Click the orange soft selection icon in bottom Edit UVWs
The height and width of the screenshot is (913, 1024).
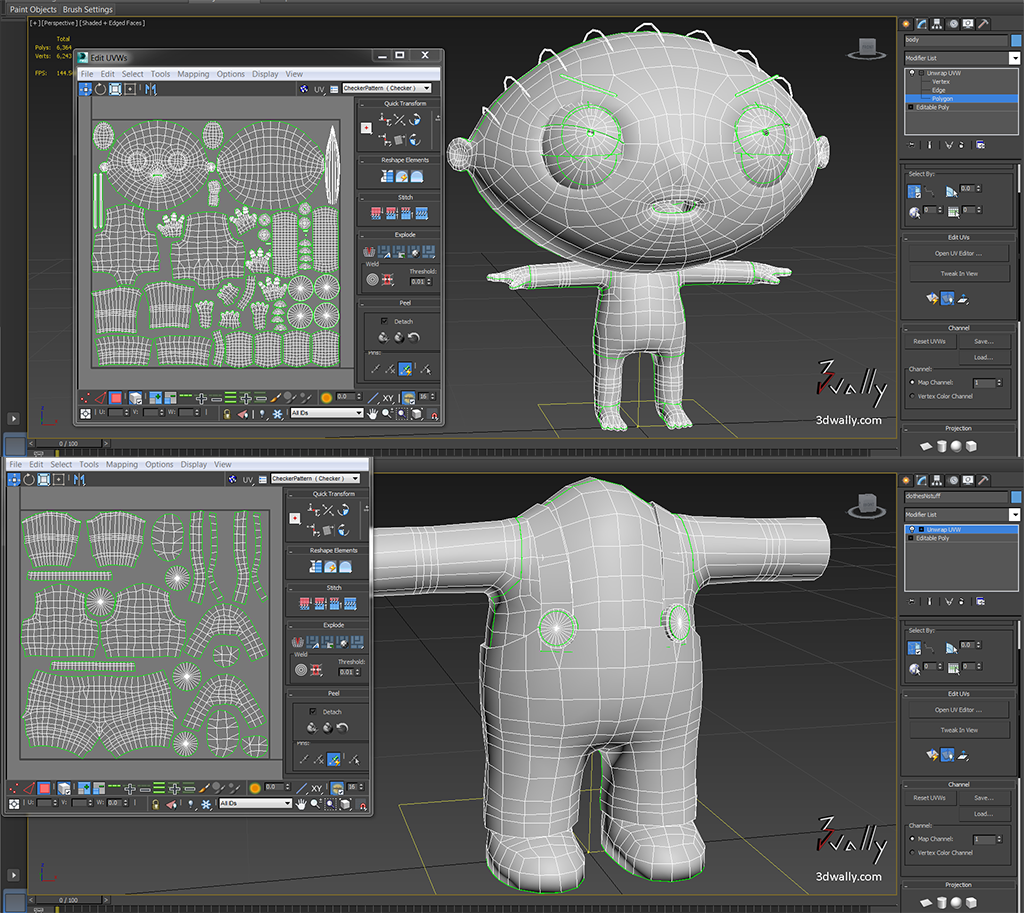click(x=255, y=788)
